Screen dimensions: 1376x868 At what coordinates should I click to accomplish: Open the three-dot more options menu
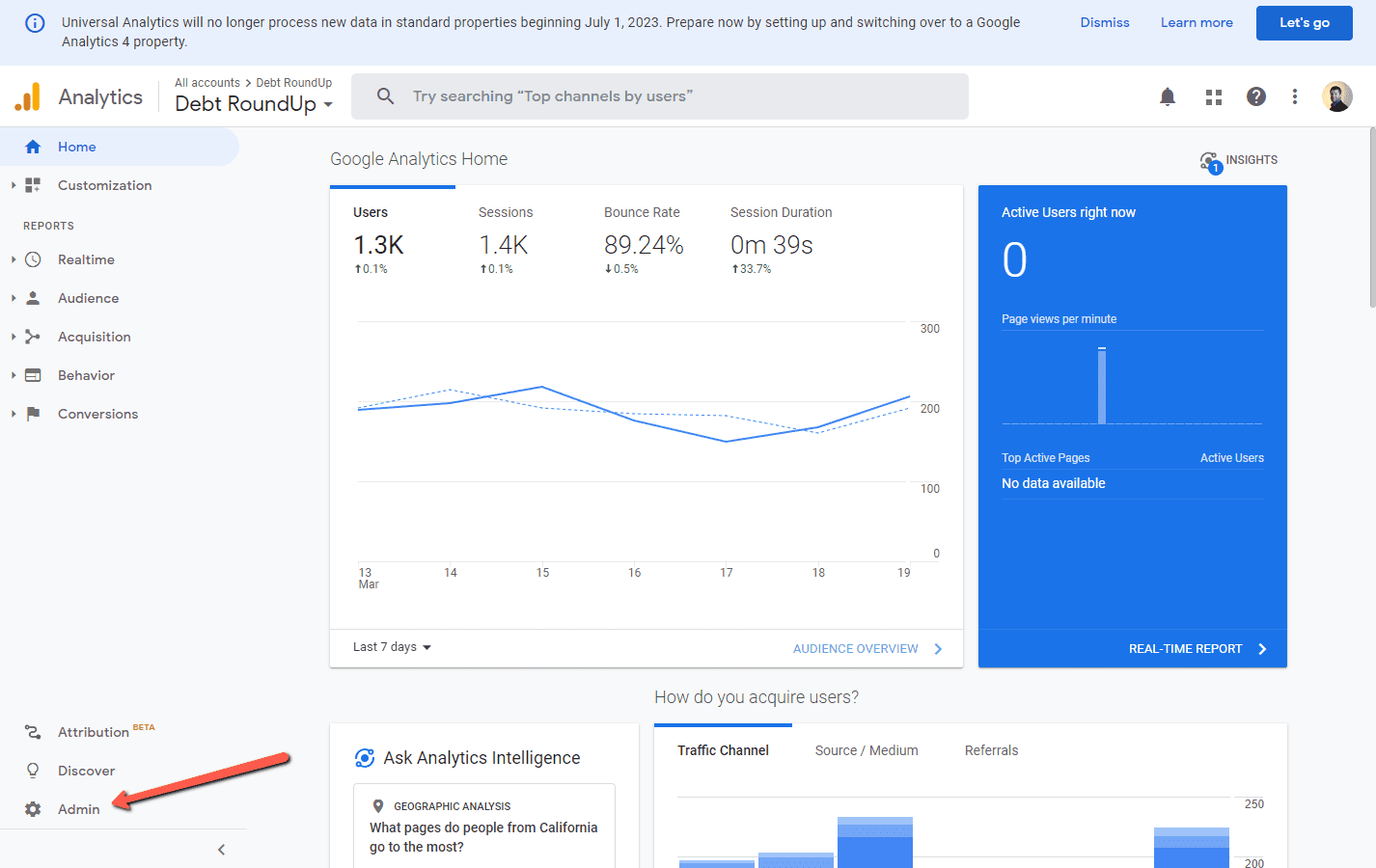(x=1295, y=96)
